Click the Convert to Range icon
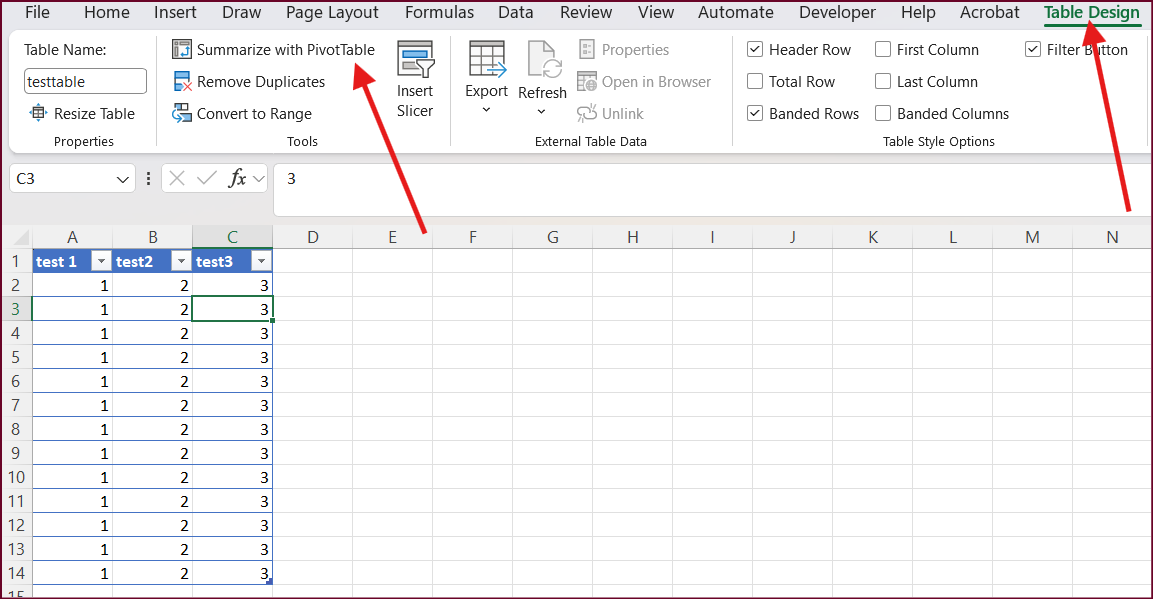 pyautogui.click(x=182, y=113)
